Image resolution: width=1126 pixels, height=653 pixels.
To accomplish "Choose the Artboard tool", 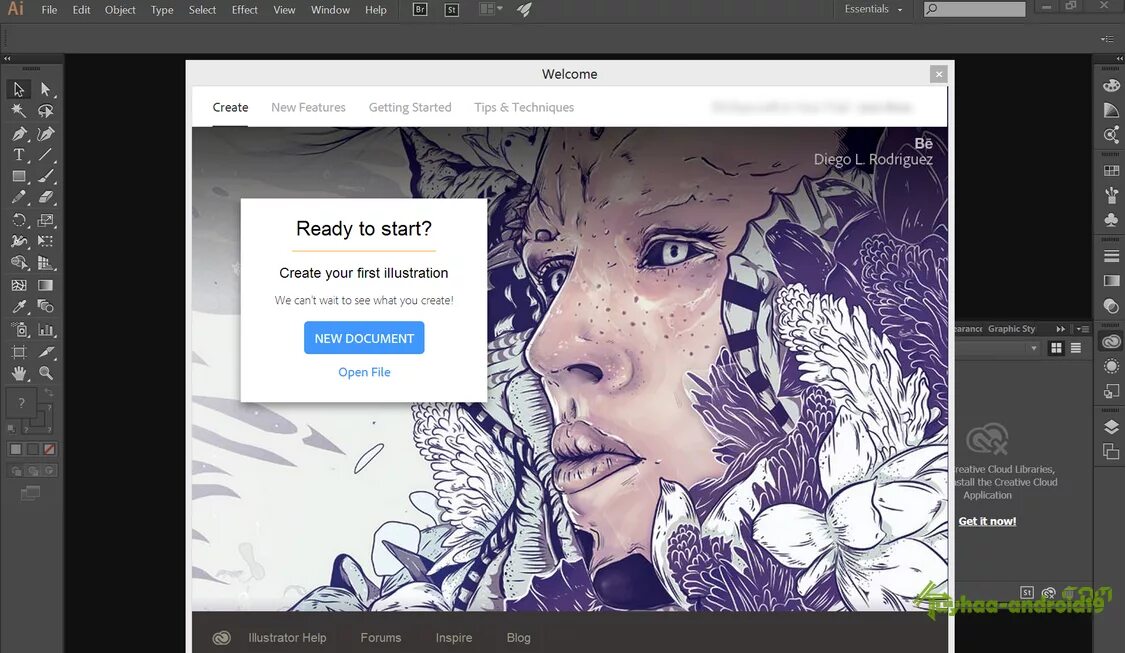I will click(x=19, y=351).
